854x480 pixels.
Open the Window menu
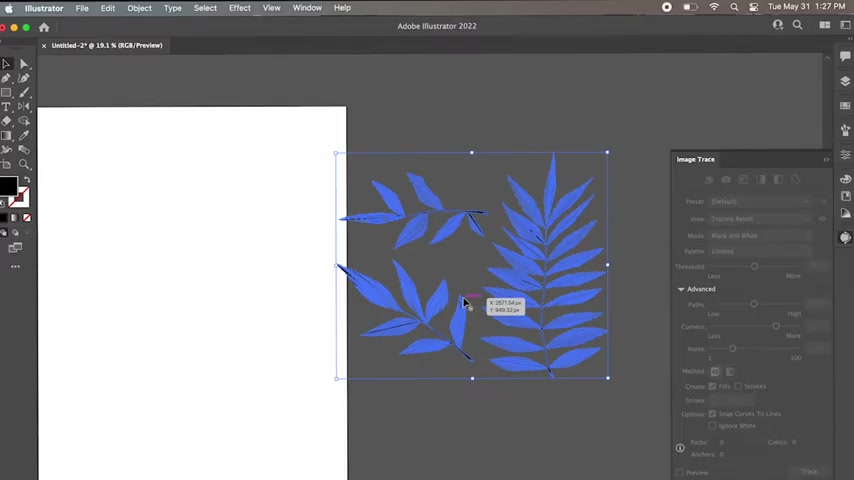pyautogui.click(x=307, y=8)
